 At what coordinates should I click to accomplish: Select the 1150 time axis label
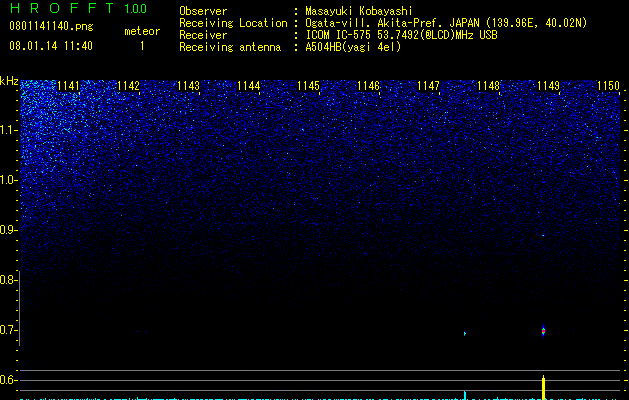click(x=609, y=86)
